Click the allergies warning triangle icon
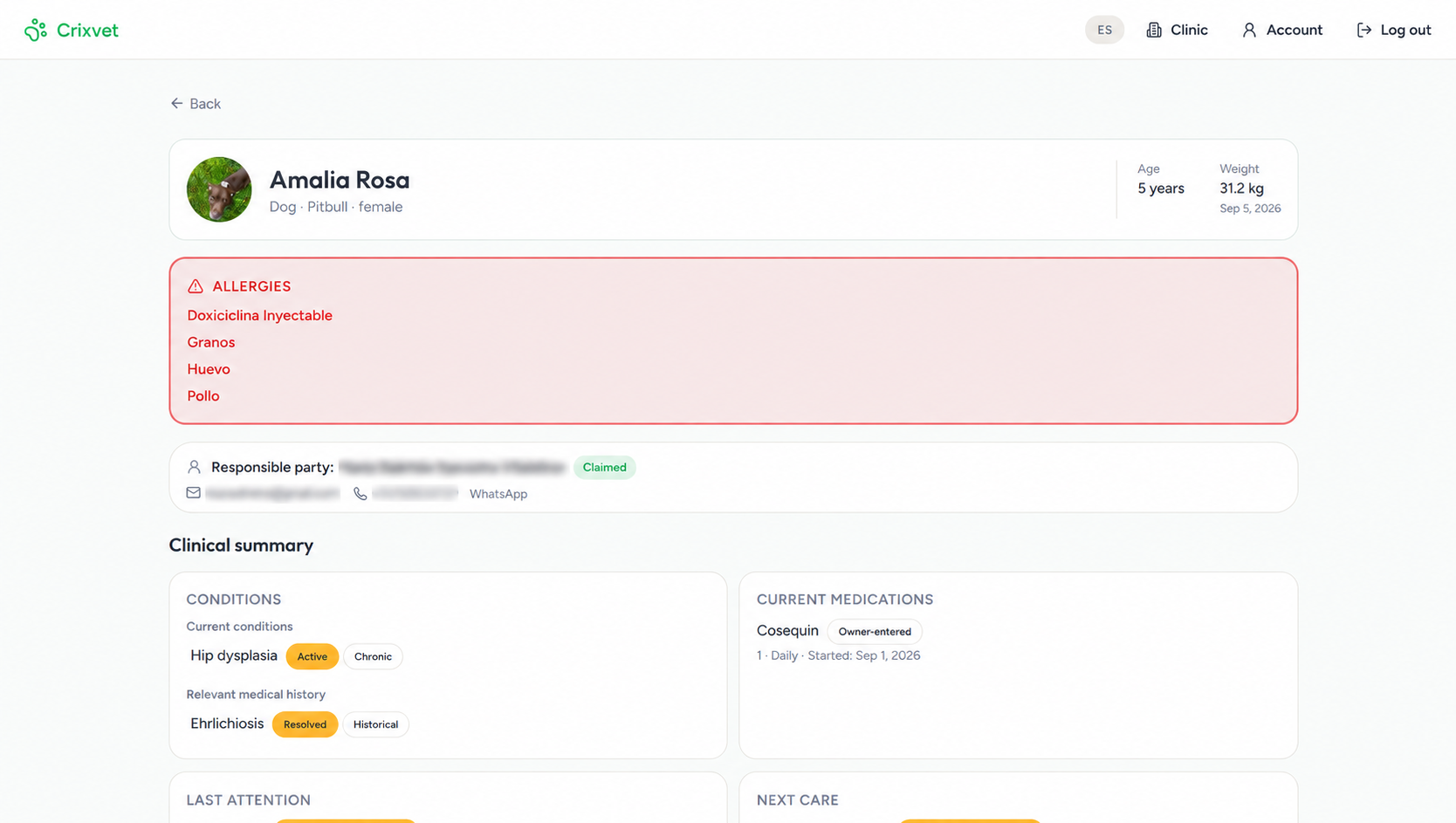 [x=196, y=286]
